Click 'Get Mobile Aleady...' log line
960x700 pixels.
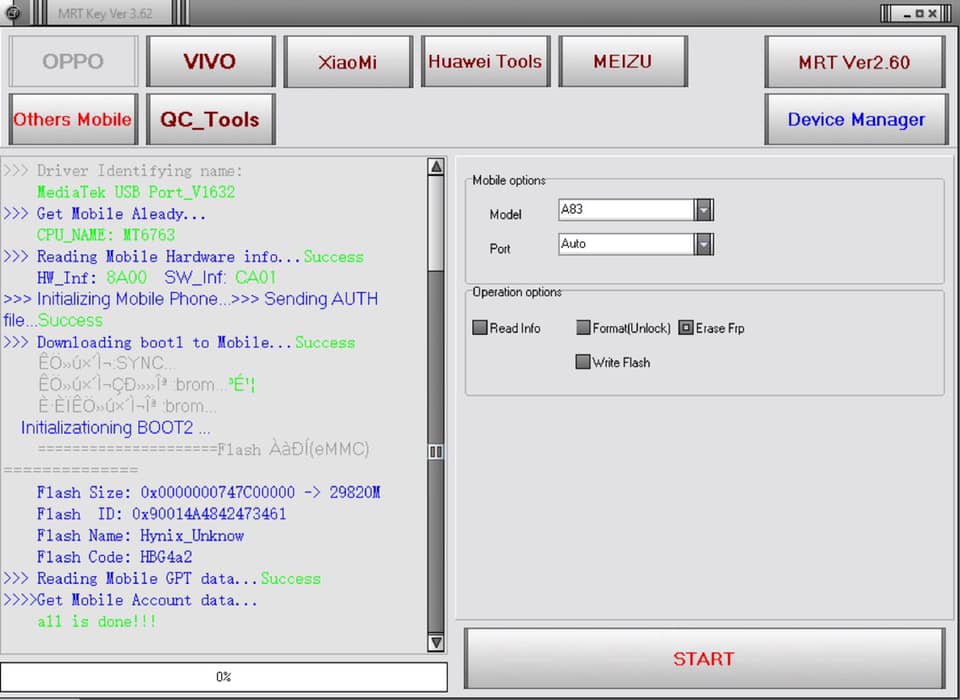coord(105,214)
